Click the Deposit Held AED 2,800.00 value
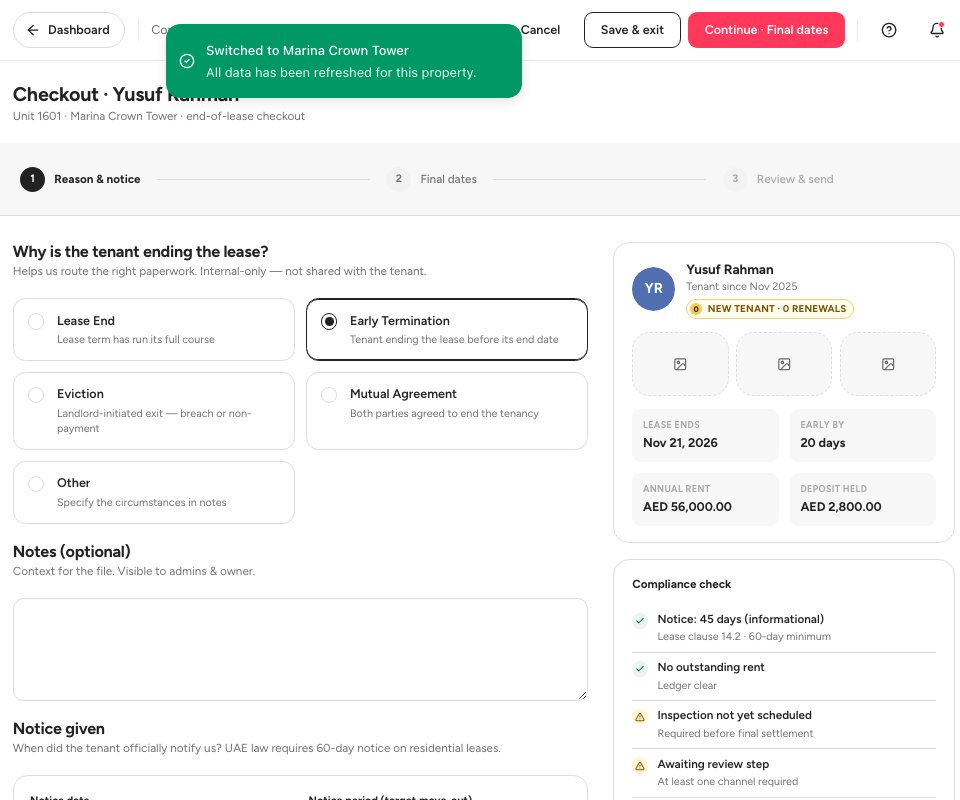The image size is (960, 800). coord(841,507)
